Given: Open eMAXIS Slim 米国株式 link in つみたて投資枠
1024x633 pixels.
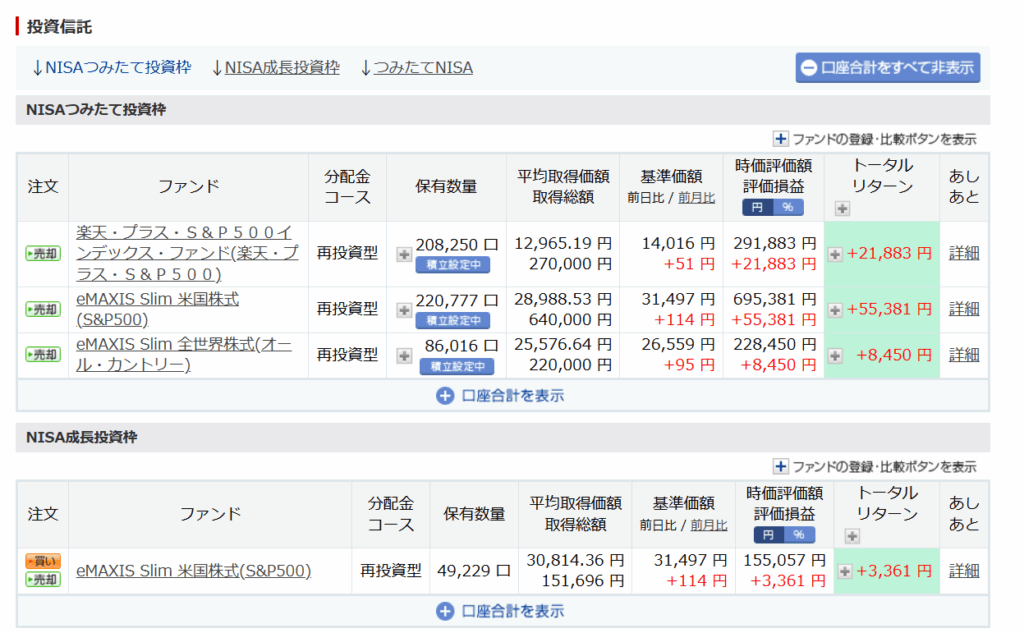Looking at the screenshot, I should click(x=157, y=309).
